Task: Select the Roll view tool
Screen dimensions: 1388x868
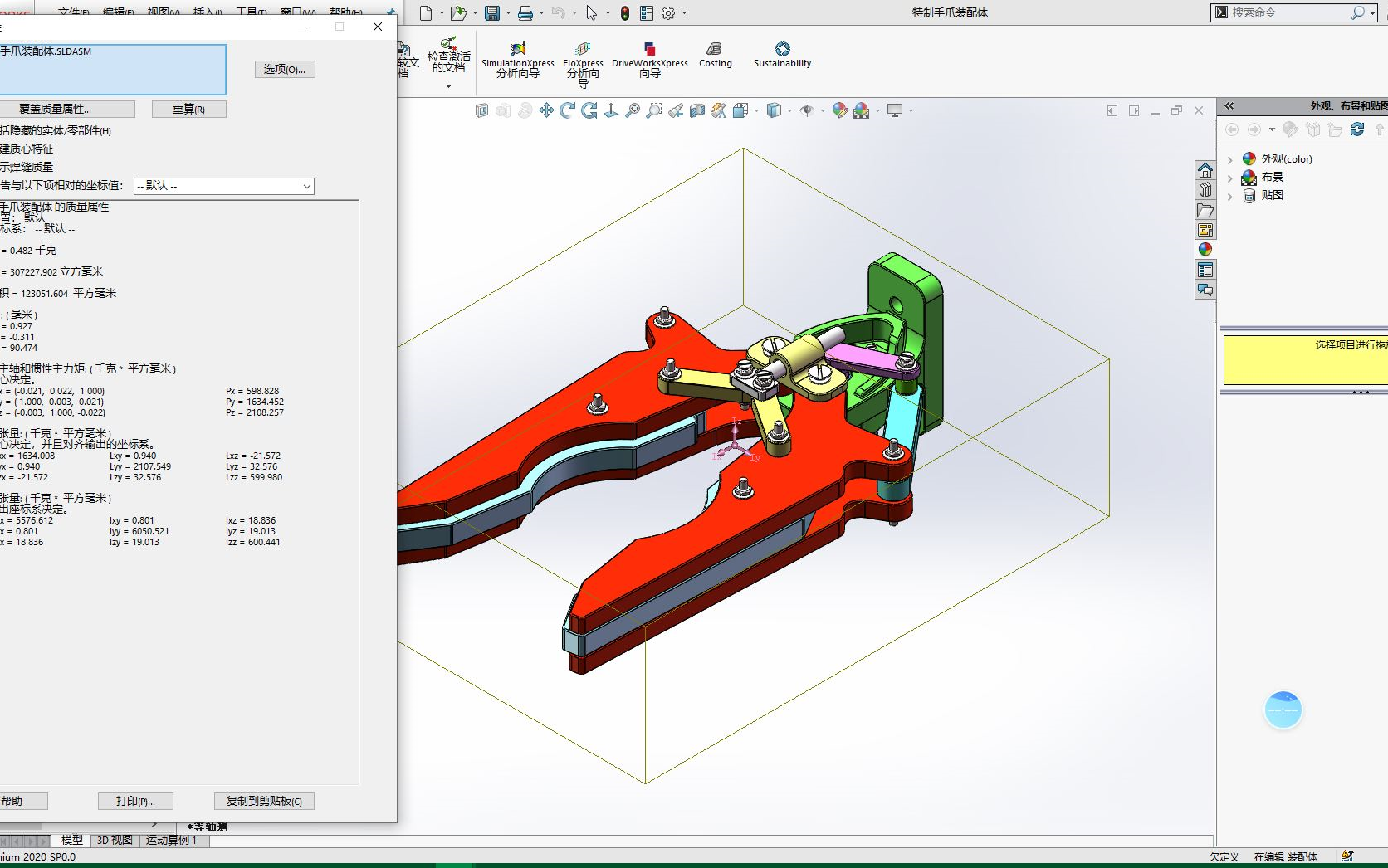Action: click(589, 110)
